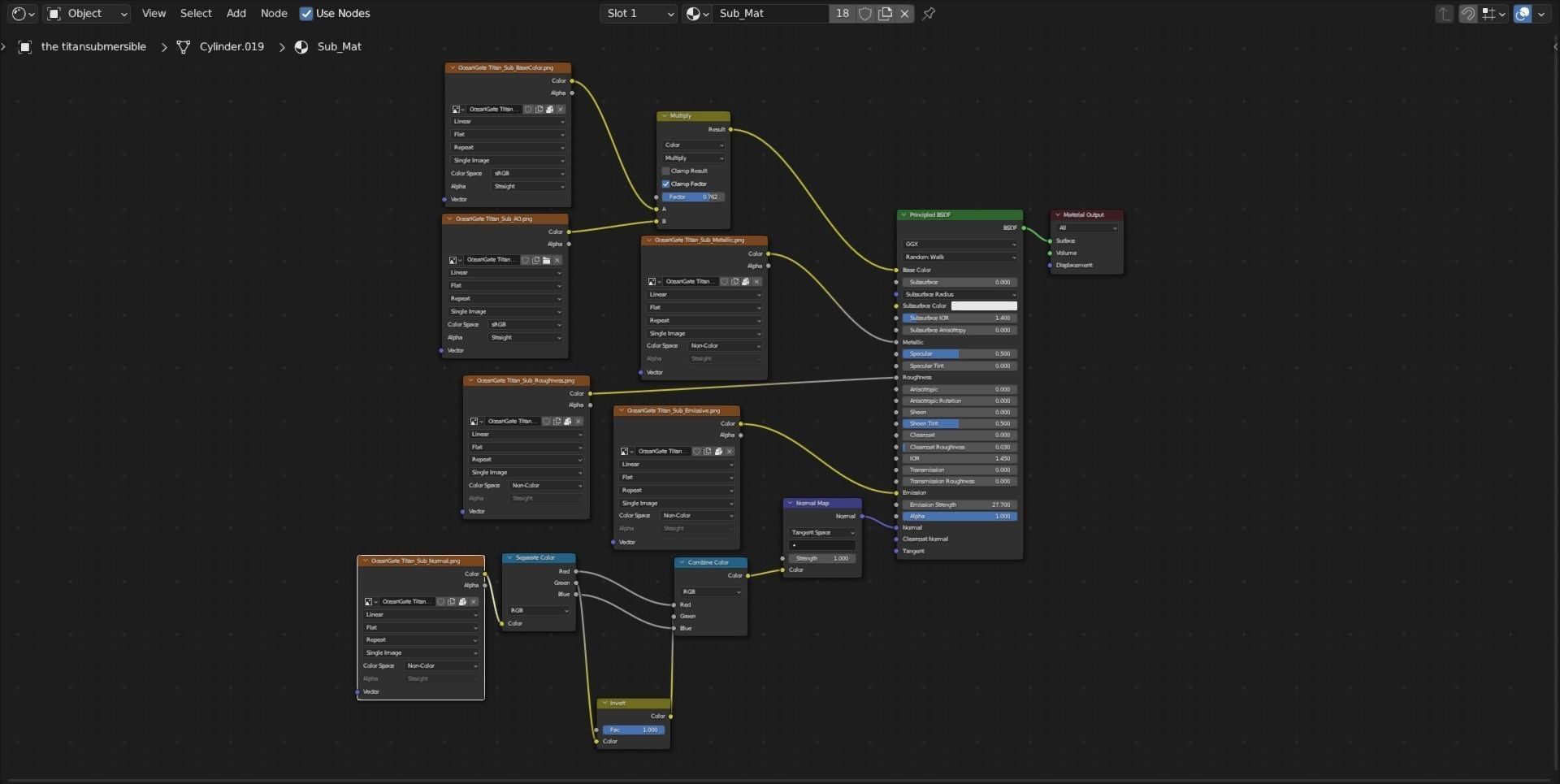
Task: Toggle the snapping magnet icon
Action: 1467,13
